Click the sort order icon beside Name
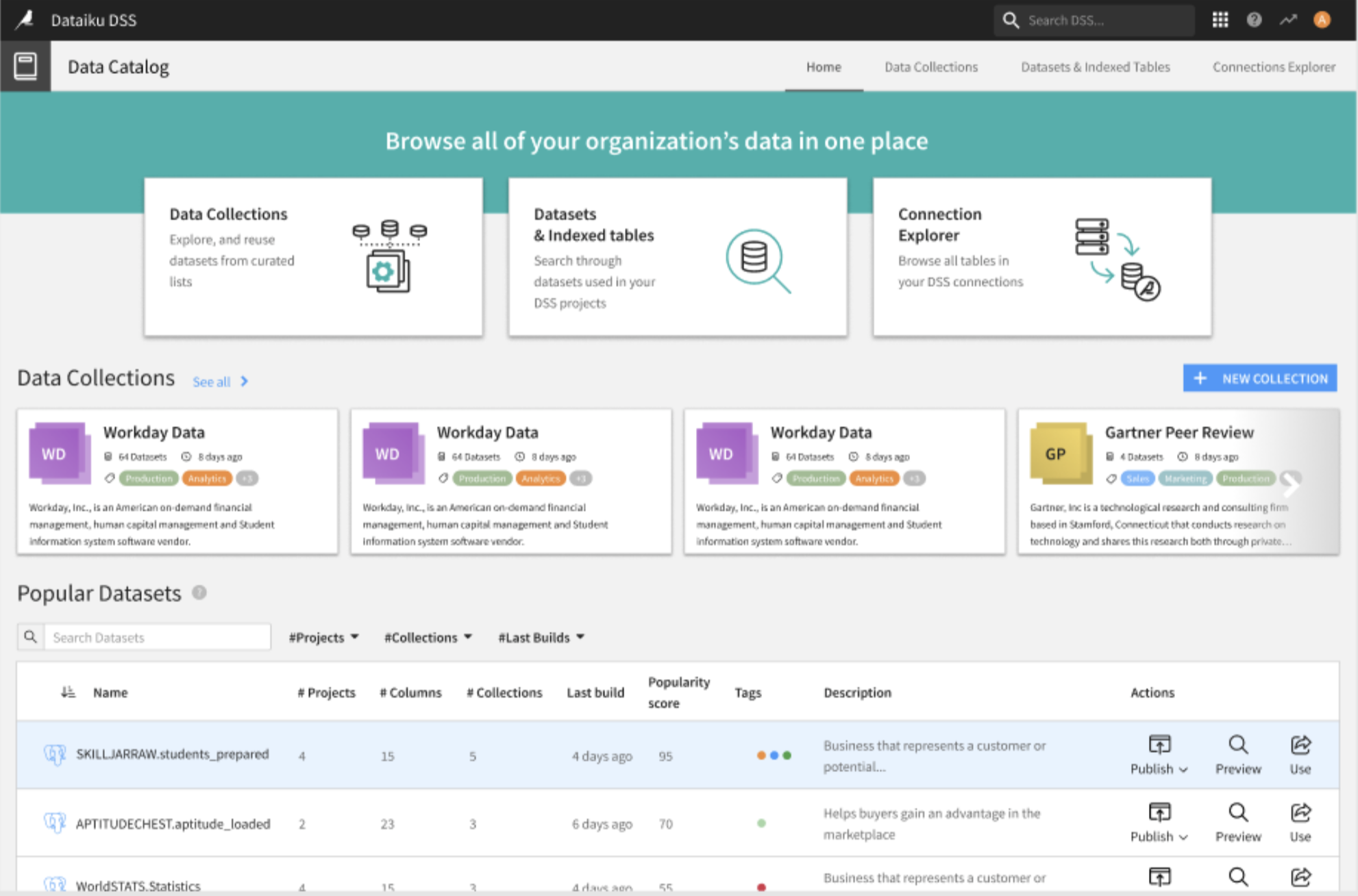1358x896 pixels. click(x=68, y=692)
